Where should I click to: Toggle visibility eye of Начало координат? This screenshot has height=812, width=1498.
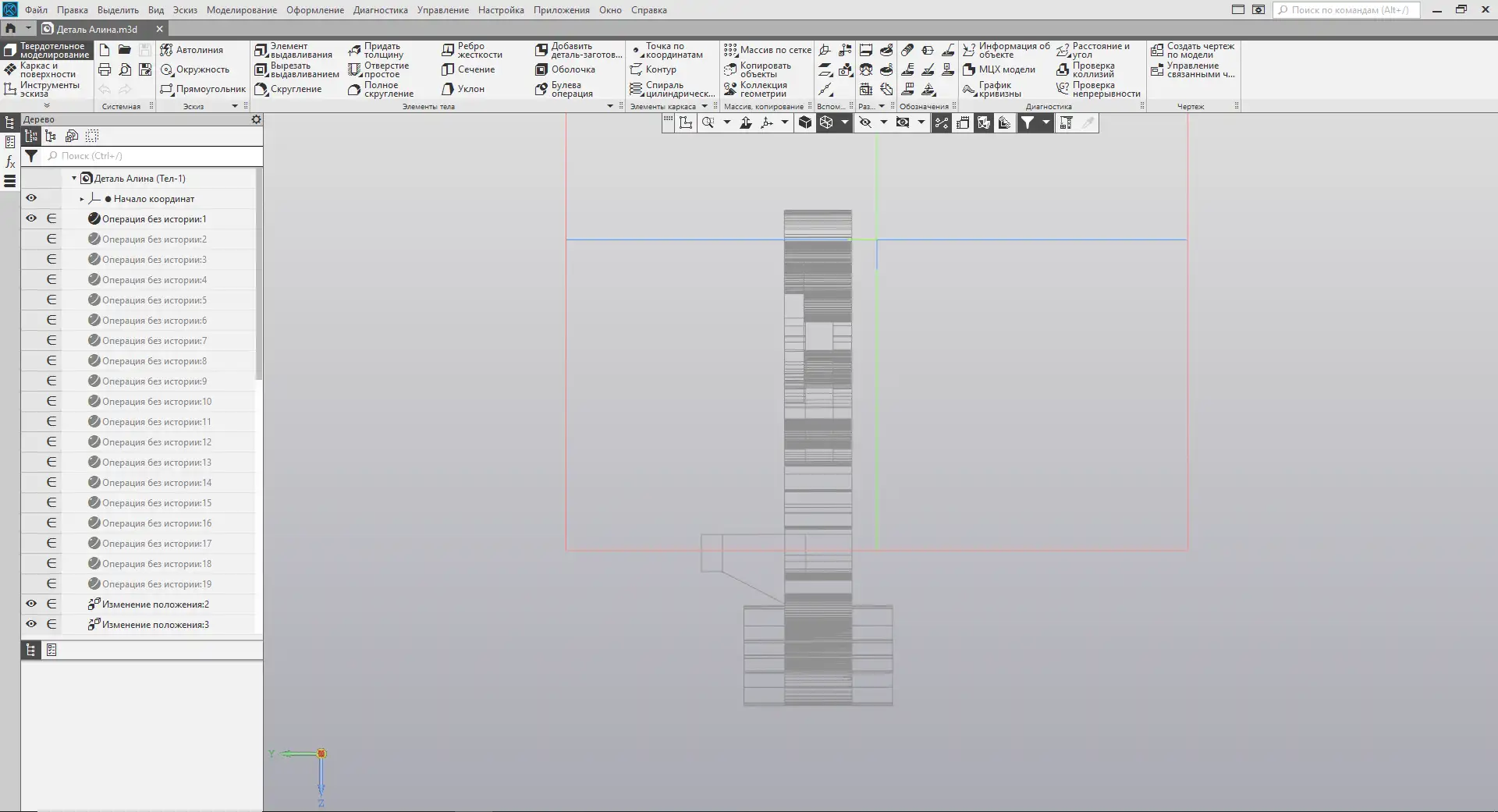point(31,198)
